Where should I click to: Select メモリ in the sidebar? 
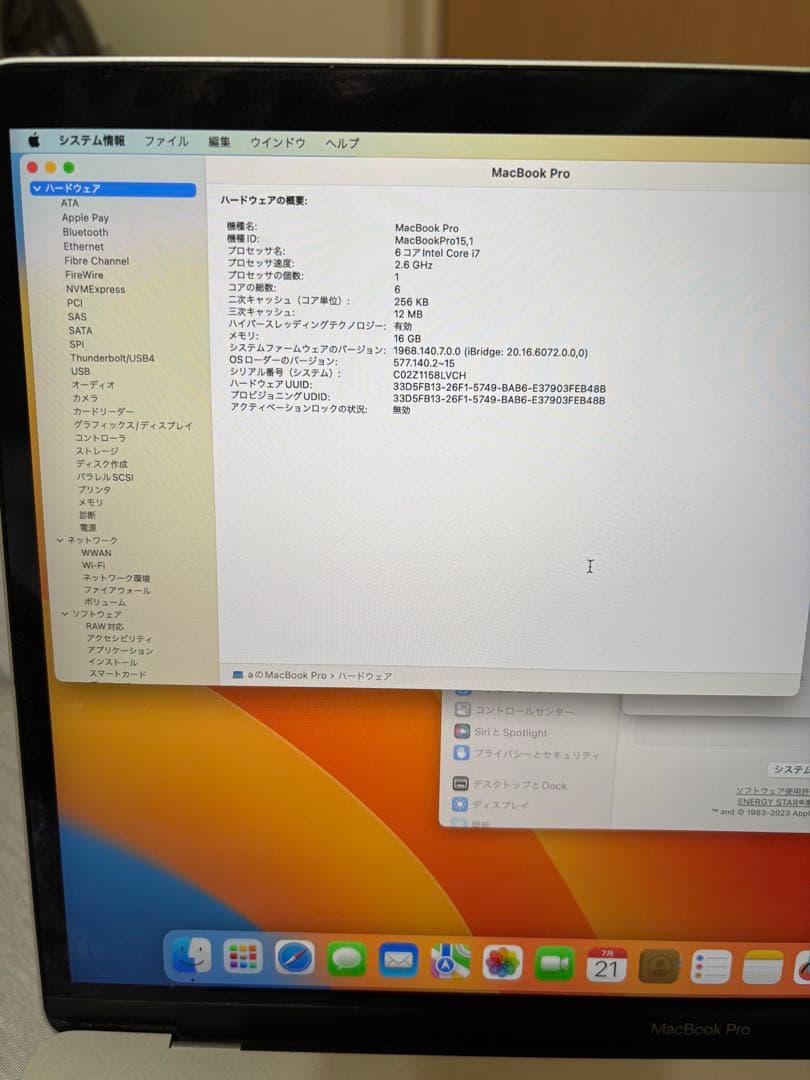(90, 503)
